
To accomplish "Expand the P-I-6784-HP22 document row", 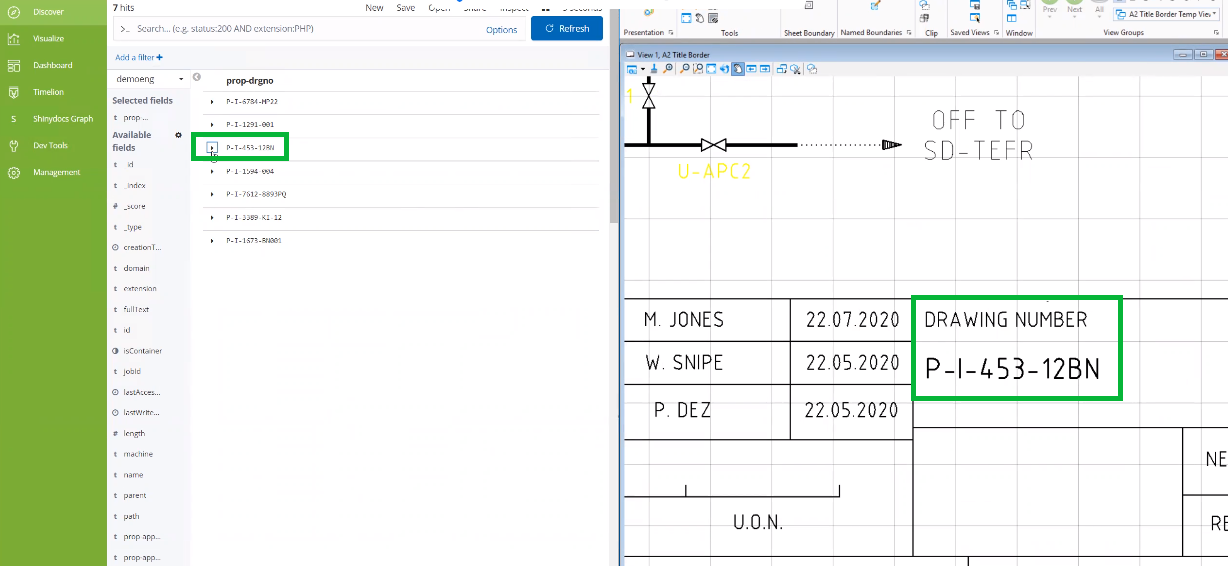I will (x=212, y=102).
